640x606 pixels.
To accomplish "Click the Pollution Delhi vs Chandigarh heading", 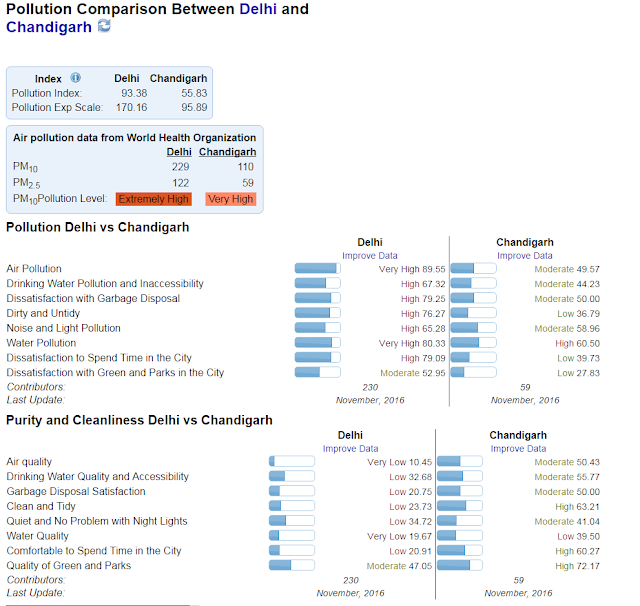I will [98, 227].
